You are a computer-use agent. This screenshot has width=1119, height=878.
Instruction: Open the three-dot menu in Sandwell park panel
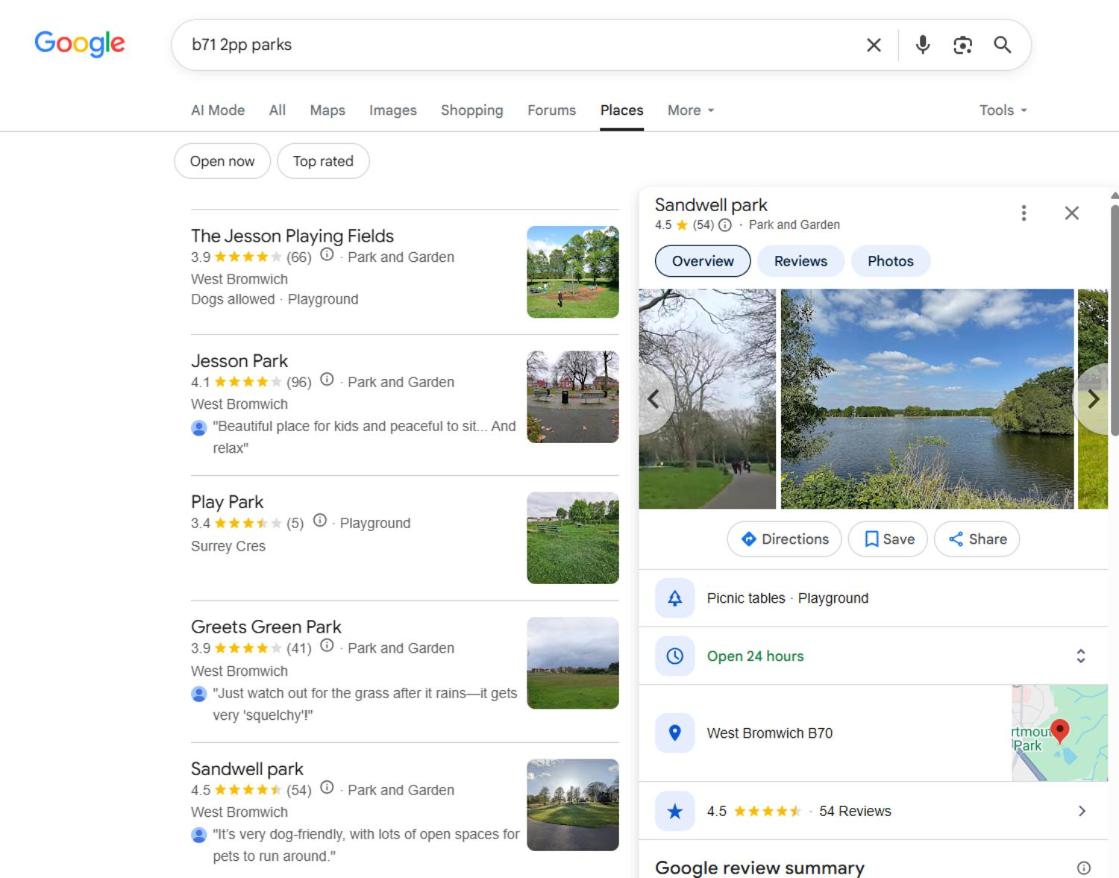pyautogui.click(x=1023, y=213)
